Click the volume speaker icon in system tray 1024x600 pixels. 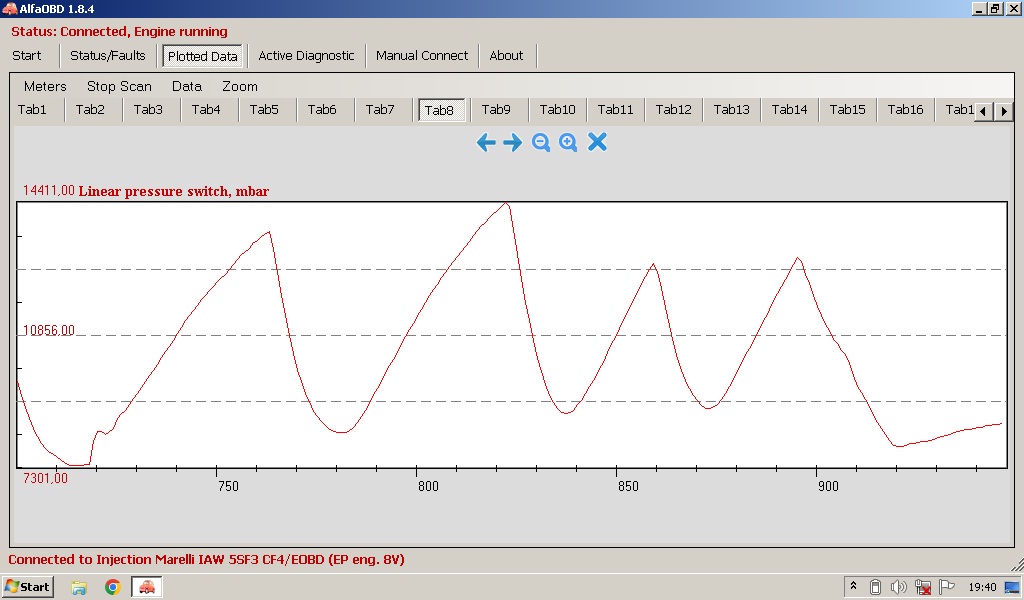point(898,587)
